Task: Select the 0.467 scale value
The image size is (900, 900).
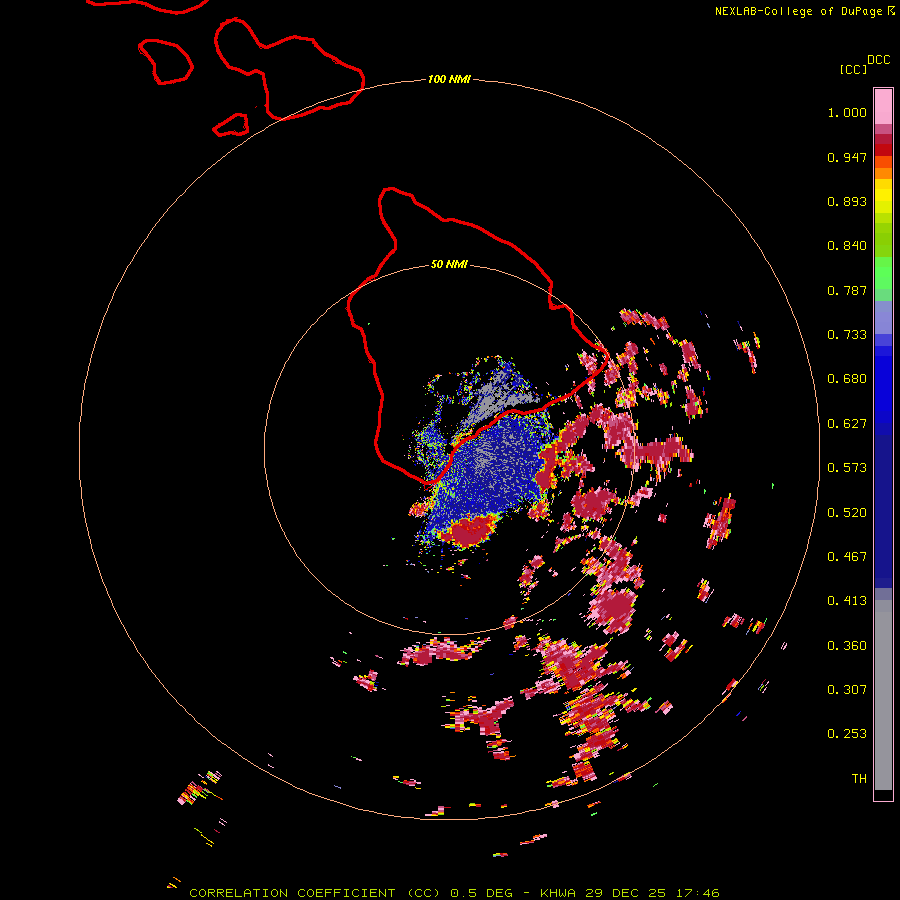Action: 847,557
